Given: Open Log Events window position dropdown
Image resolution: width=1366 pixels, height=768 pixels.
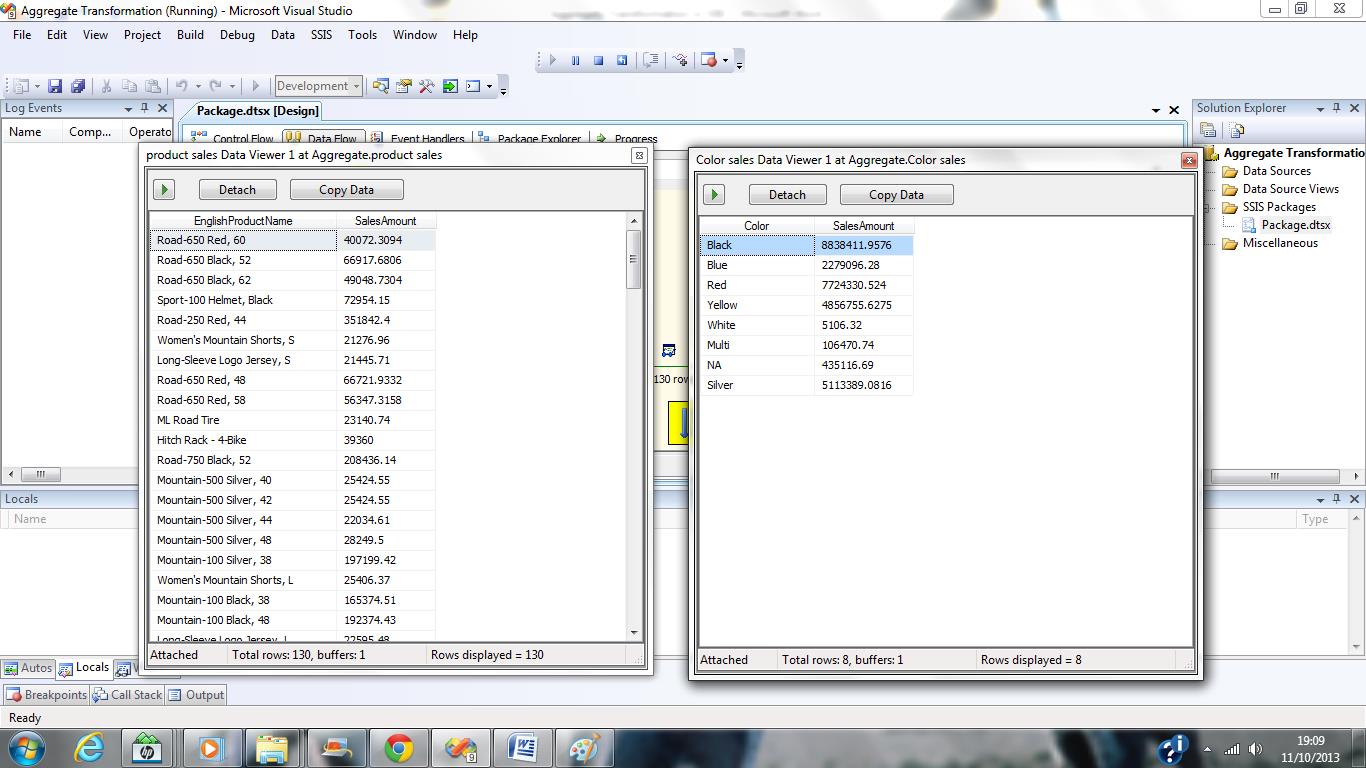Looking at the screenshot, I should 128,108.
